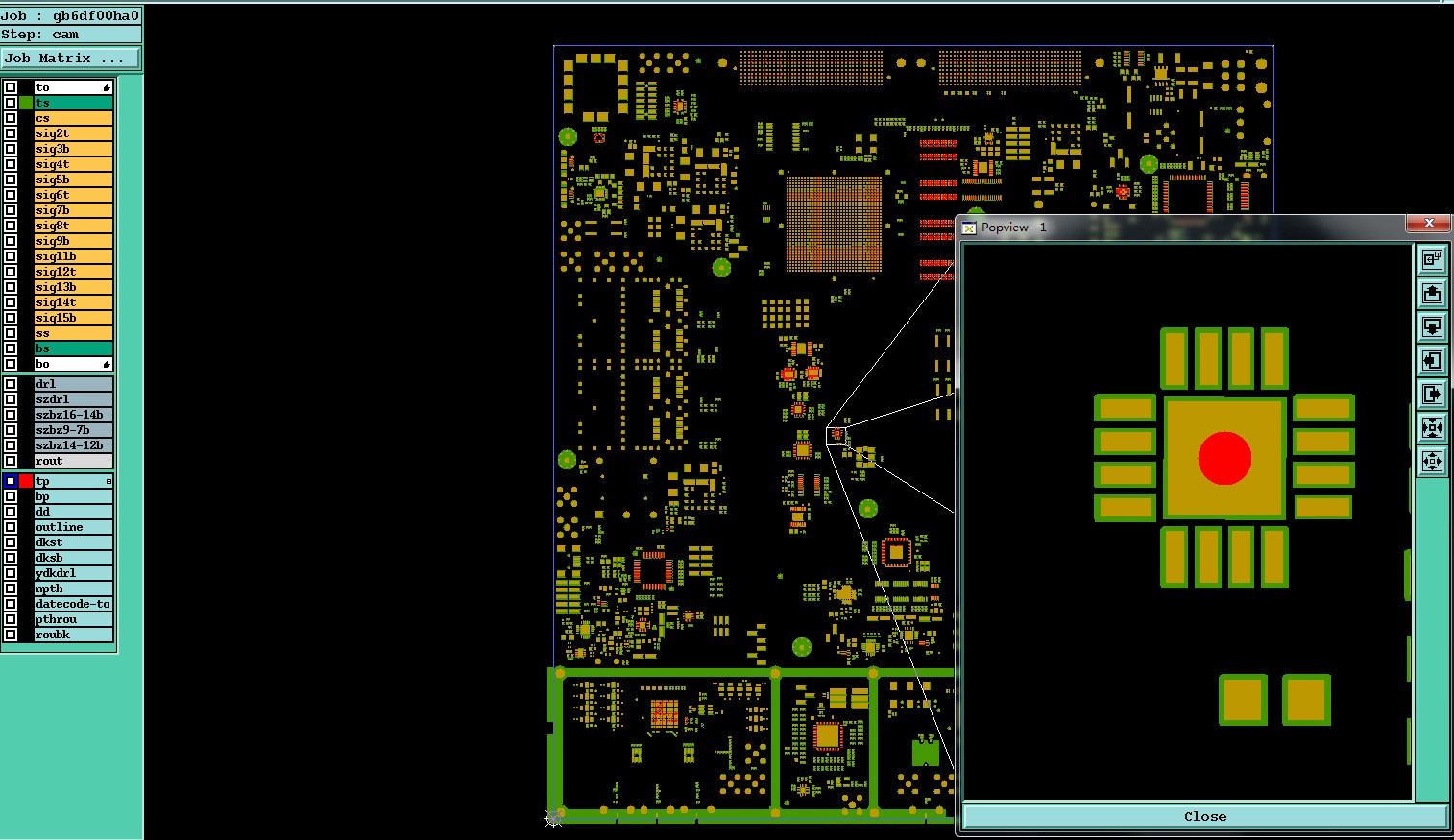Click the top Popview window-link icon
1454x840 pixels.
click(x=1432, y=259)
